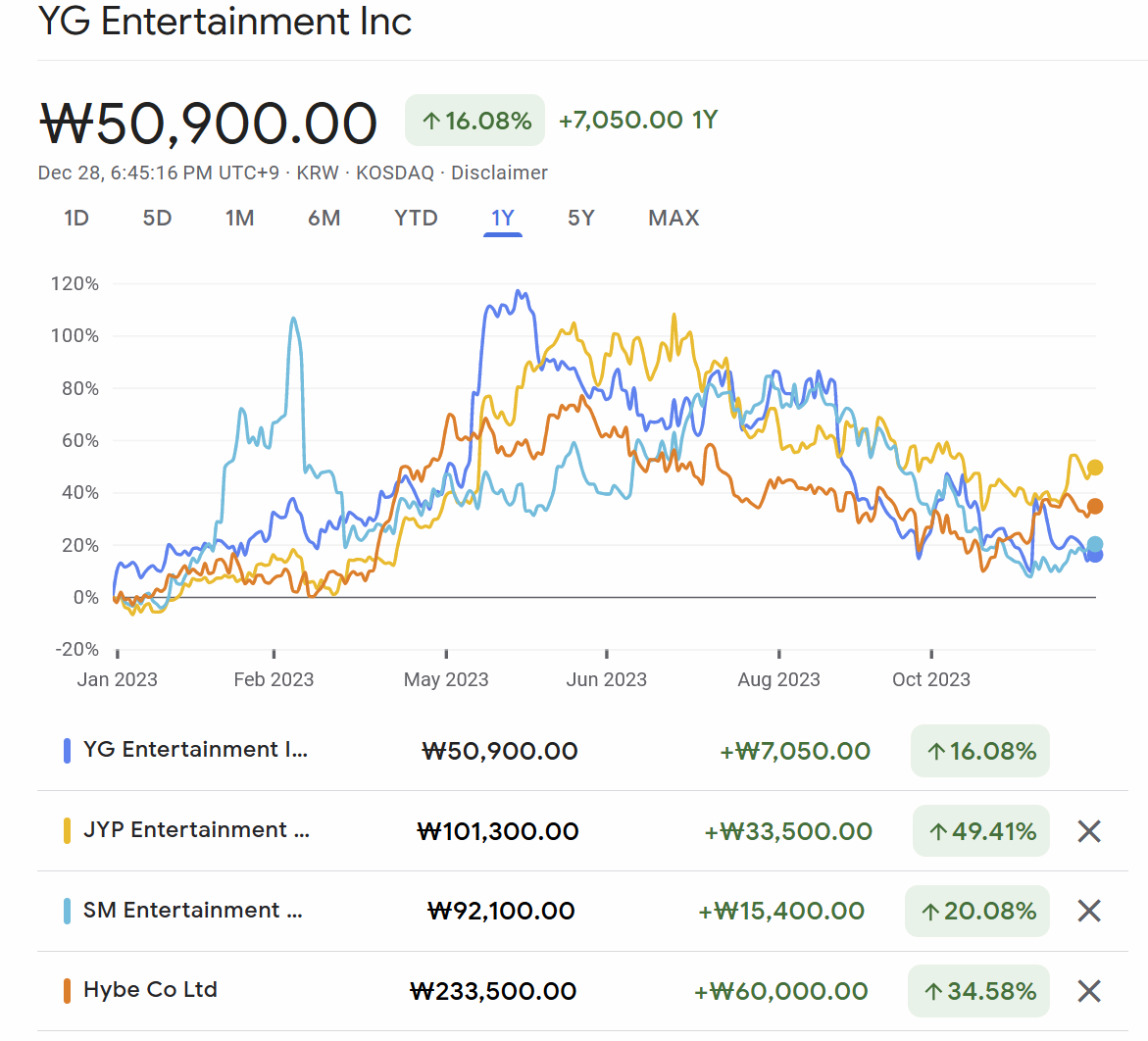Select the YTD range tab

(x=416, y=218)
